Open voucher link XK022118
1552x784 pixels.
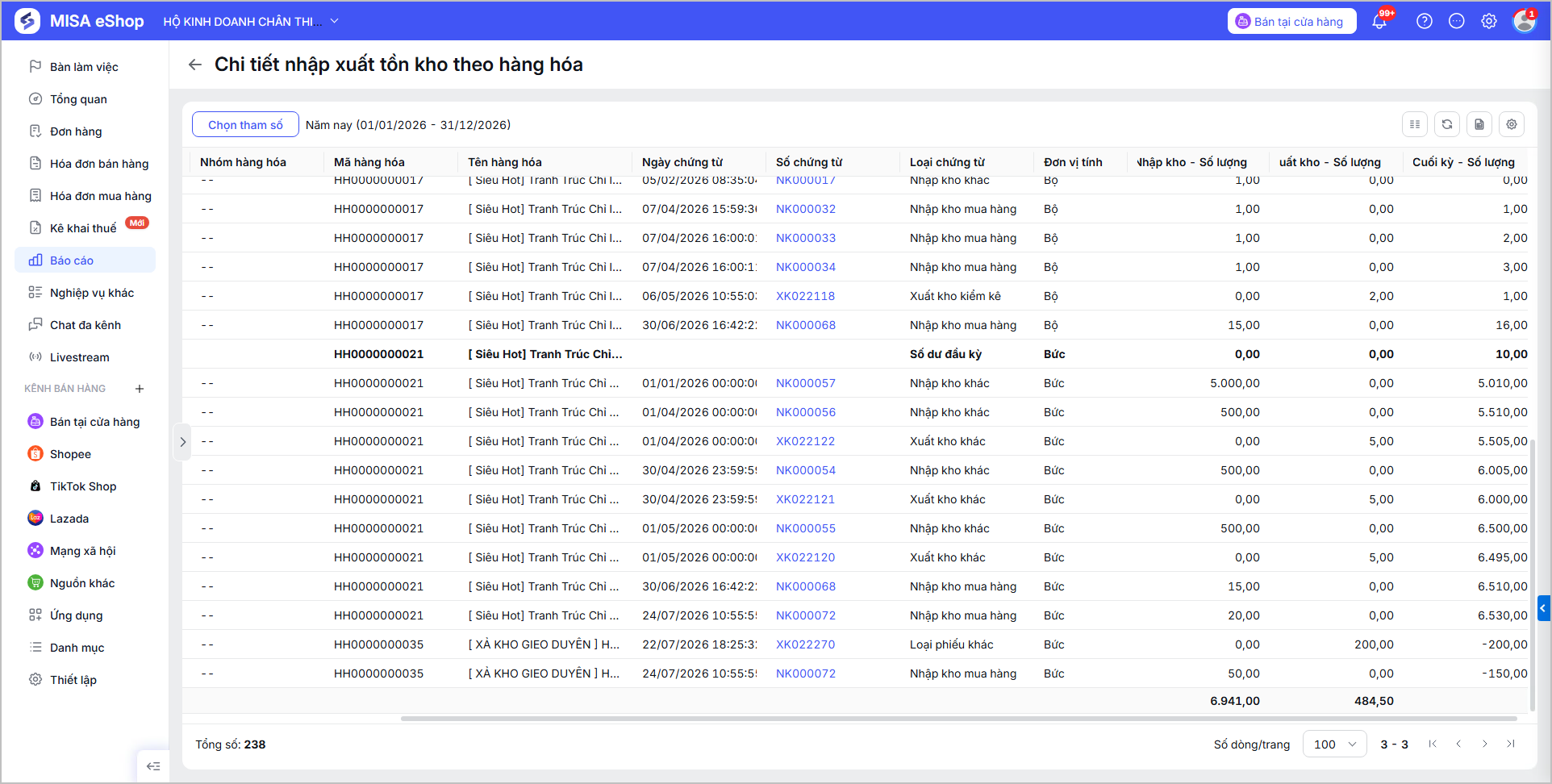pyautogui.click(x=805, y=296)
